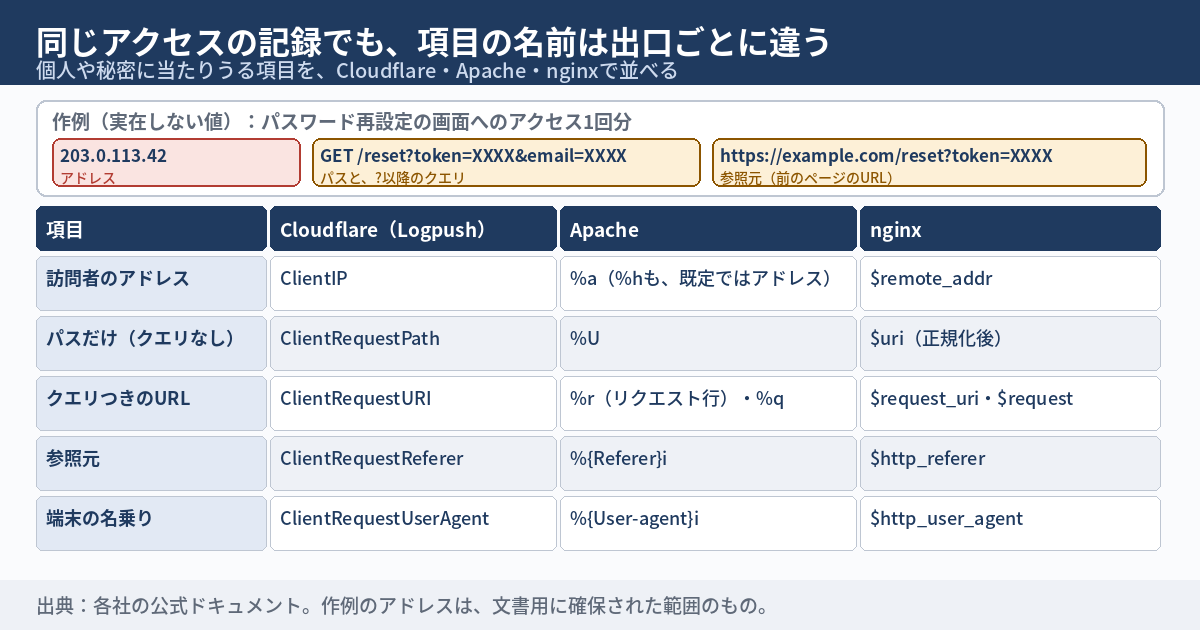Click the %a(%hも、既定ではアドレス) cell
This screenshot has width=1200, height=630.
pos(708,283)
